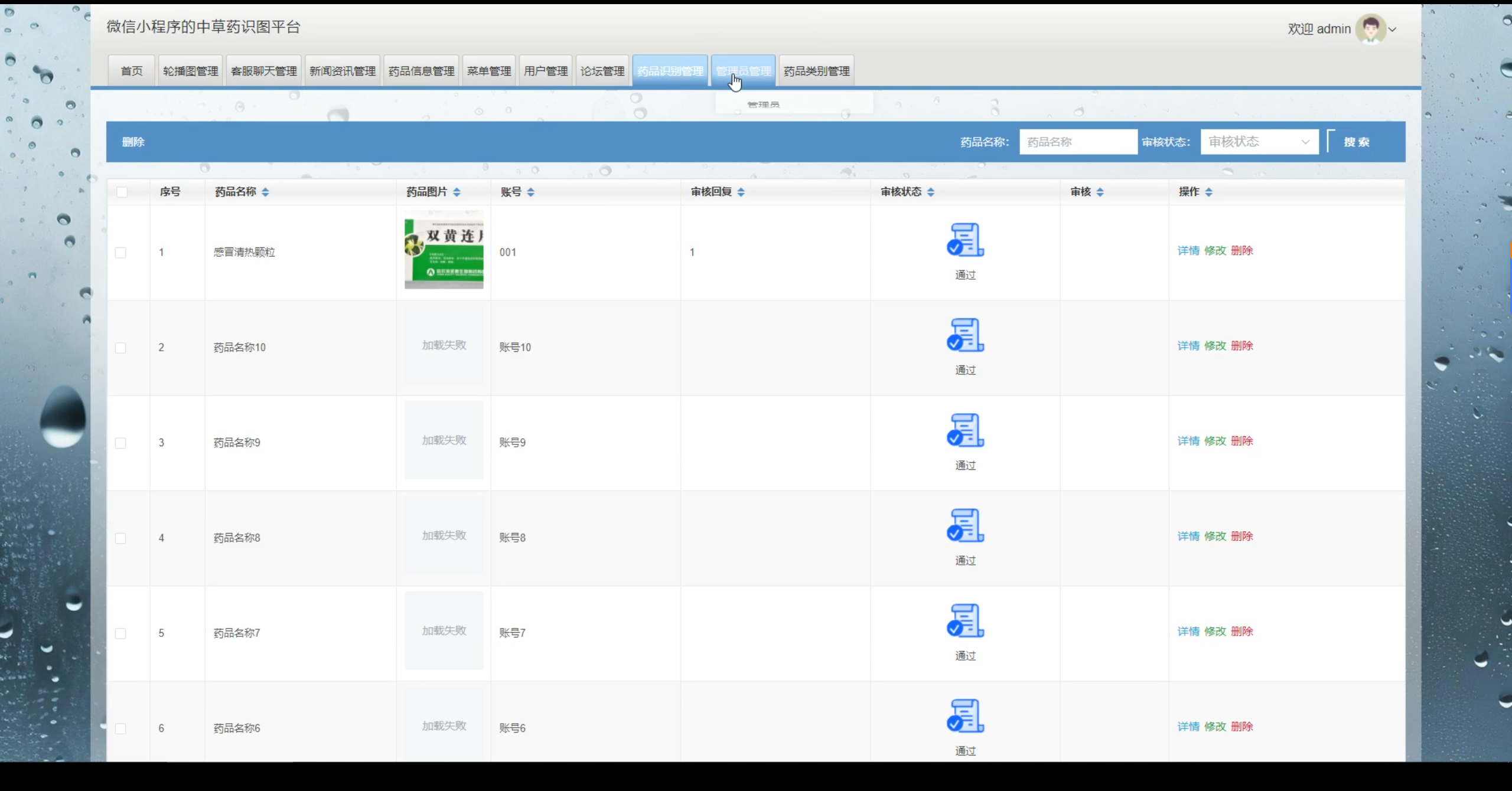Switch to the 论坛管理 tab
The height and width of the screenshot is (791, 1512).
602,71
